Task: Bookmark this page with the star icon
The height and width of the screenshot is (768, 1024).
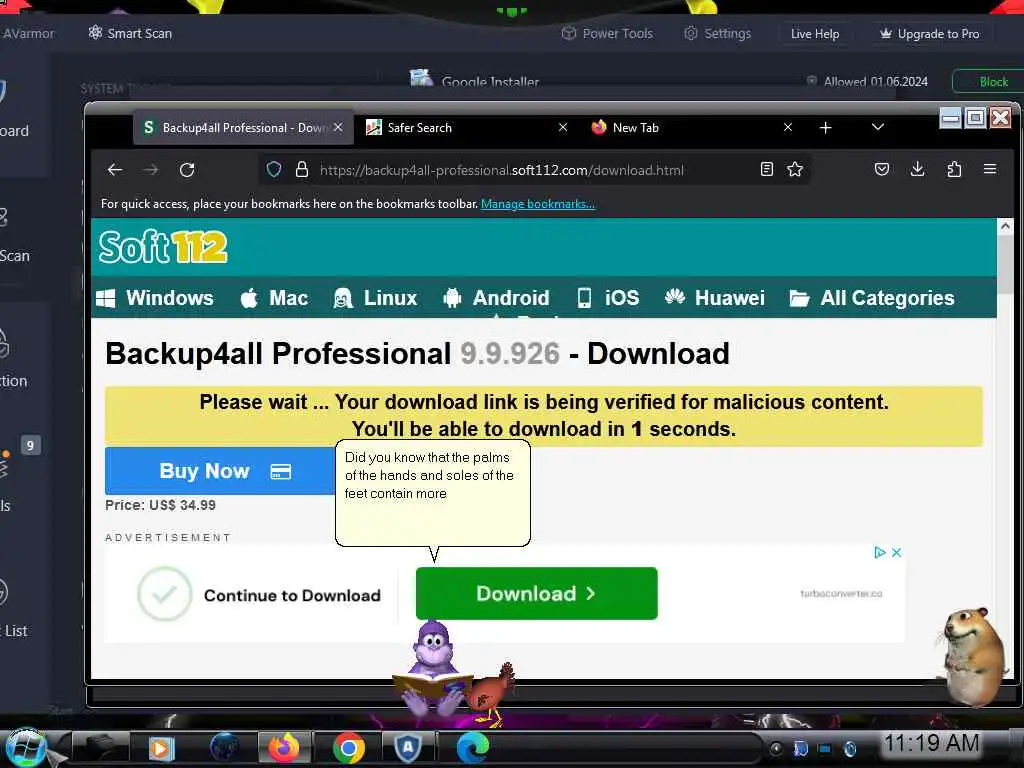Action: pos(795,170)
